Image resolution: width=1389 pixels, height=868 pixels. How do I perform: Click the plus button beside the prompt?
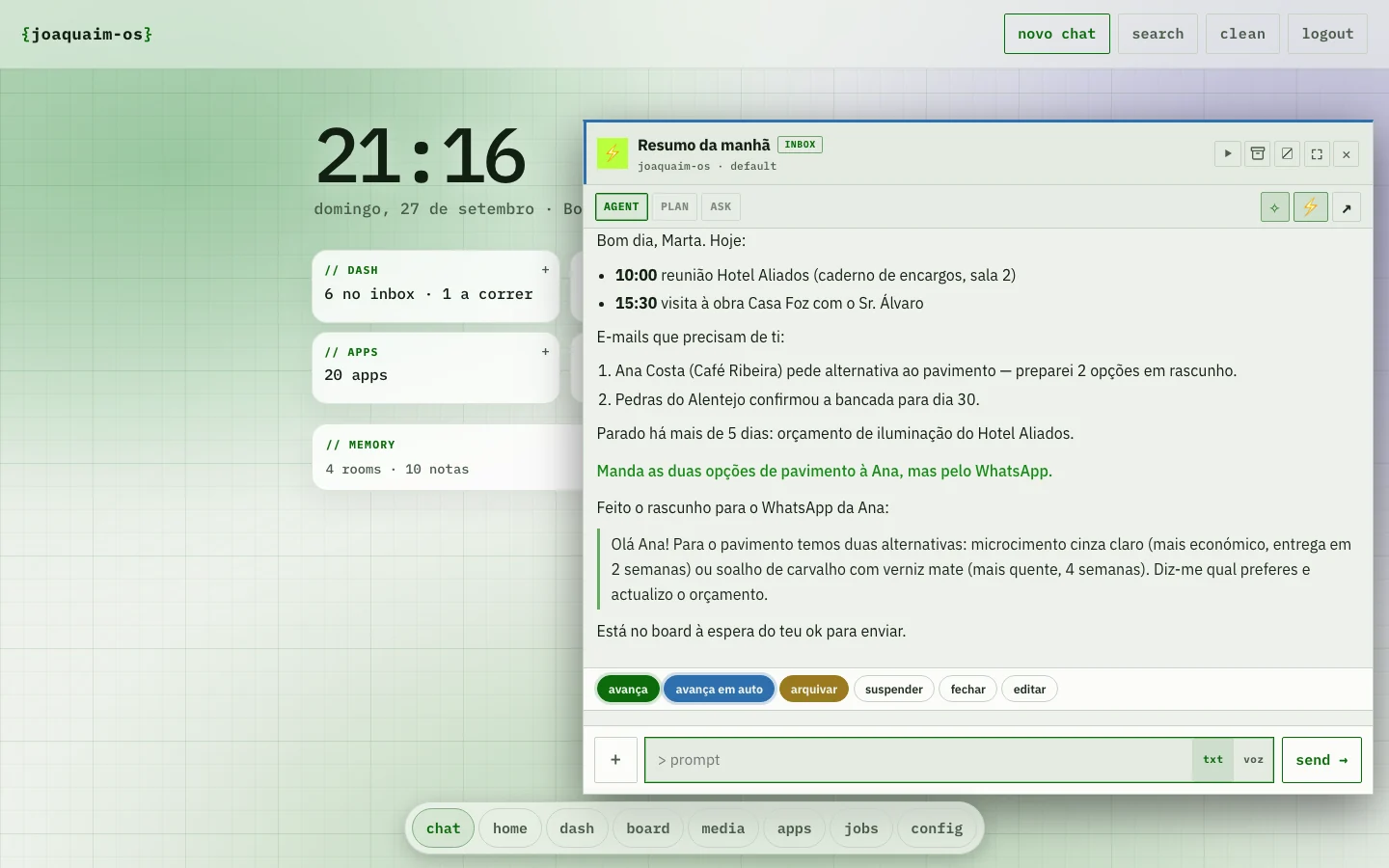(x=615, y=760)
